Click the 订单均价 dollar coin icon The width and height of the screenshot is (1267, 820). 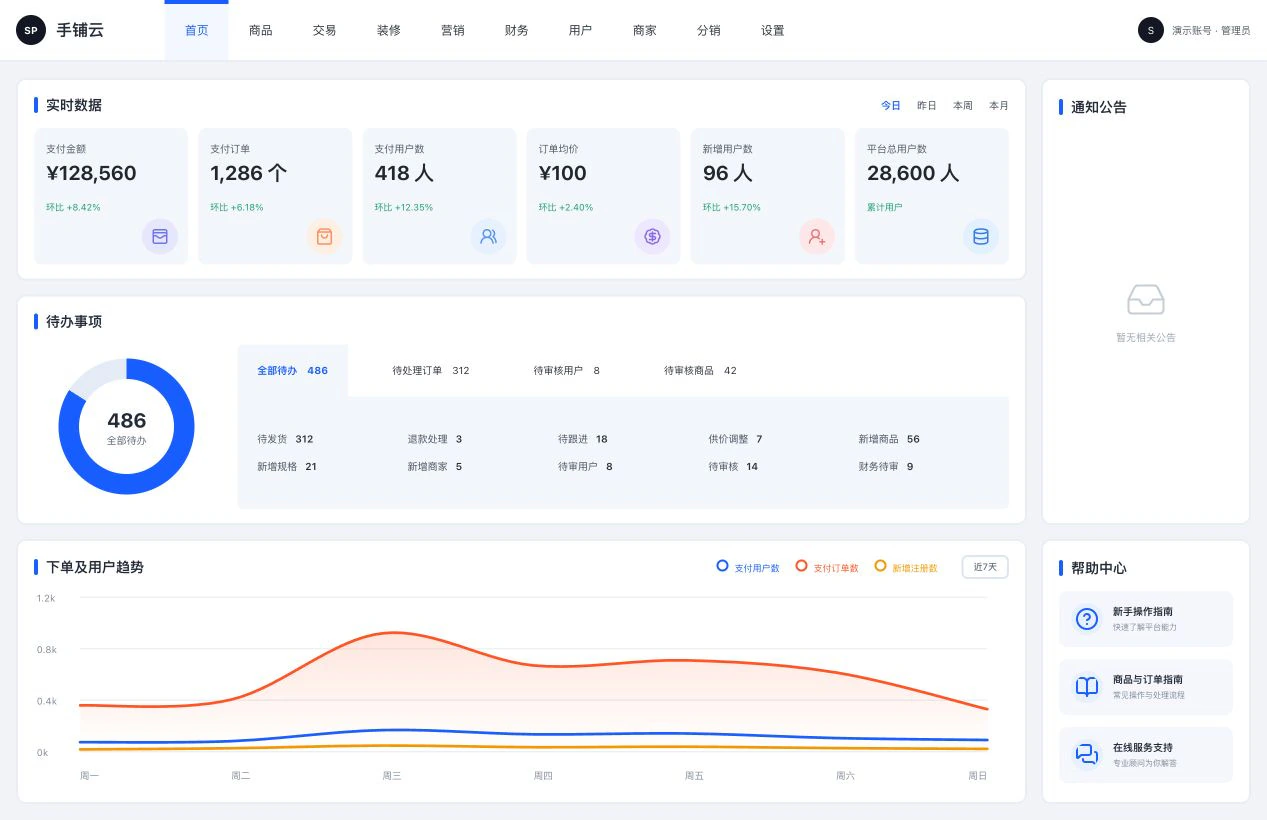coord(652,237)
